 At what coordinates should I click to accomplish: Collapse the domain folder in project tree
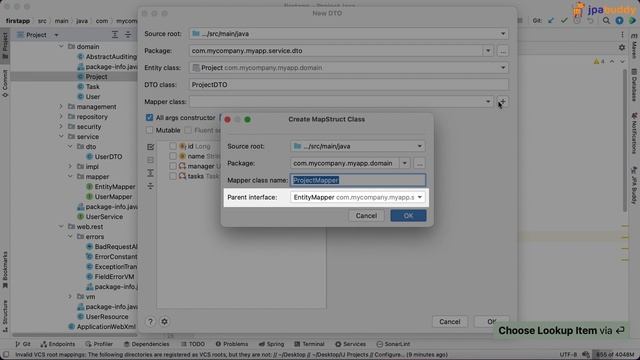tap(61, 47)
